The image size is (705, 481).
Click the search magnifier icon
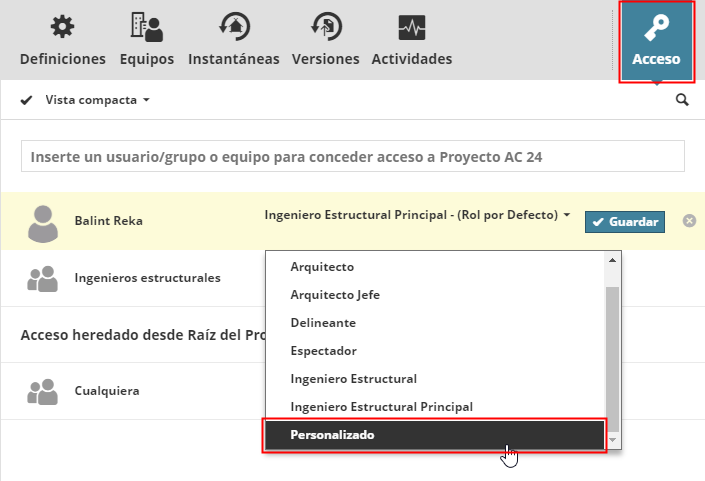pos(682,100)
